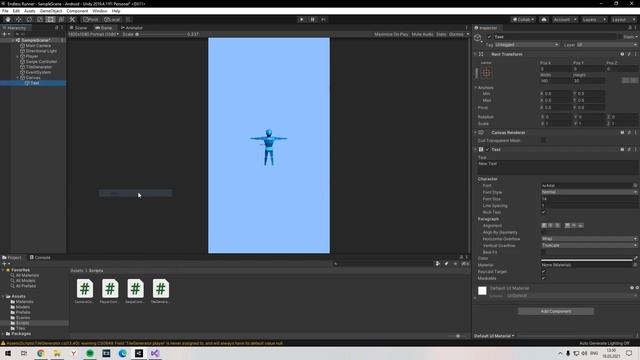Open the Layer dropdown showing UI
This screenshot has width=640, height=360.
[x=607, y=45]
